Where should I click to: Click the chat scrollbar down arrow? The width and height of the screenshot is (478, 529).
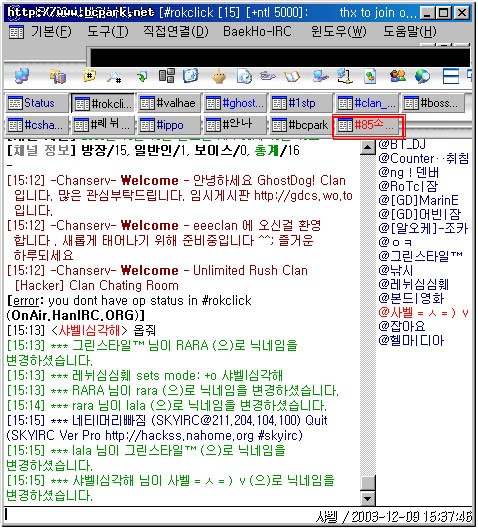367,498
